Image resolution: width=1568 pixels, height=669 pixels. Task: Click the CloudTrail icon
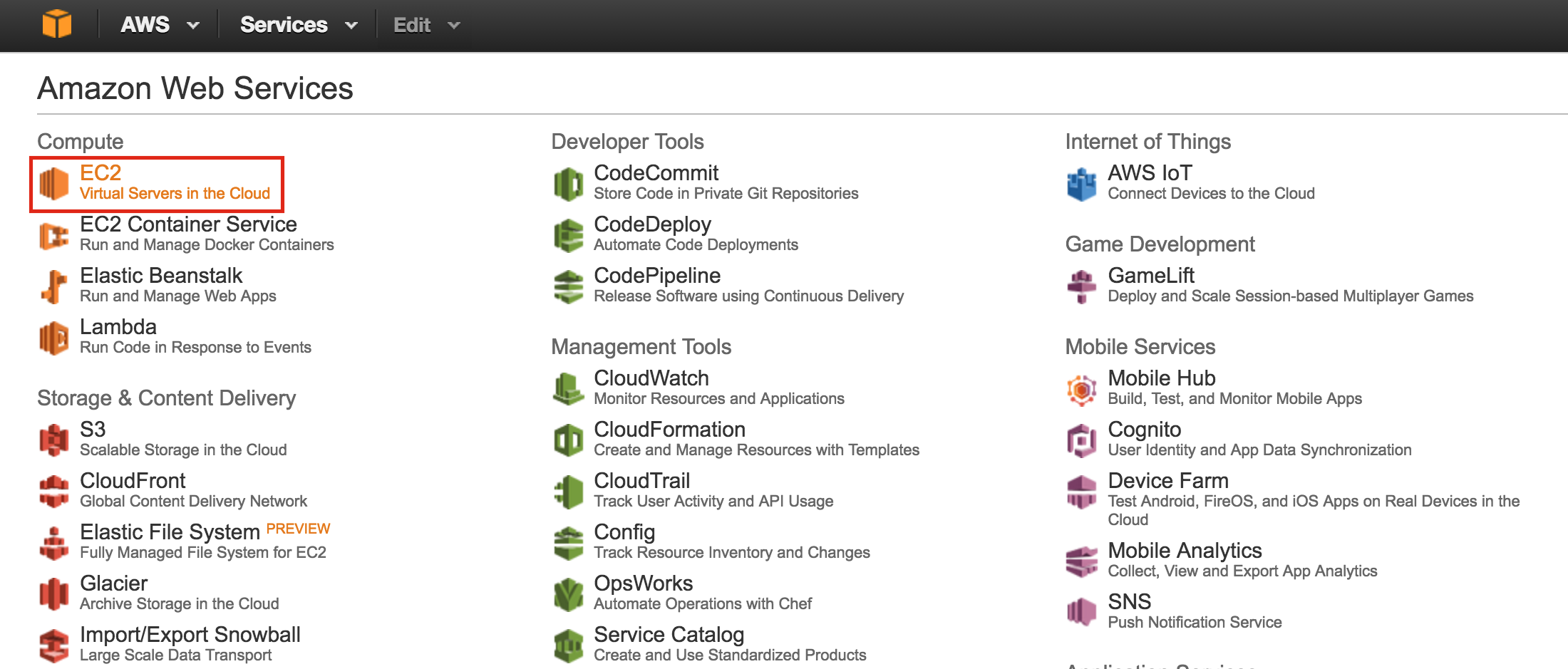(x=569, y=492)
